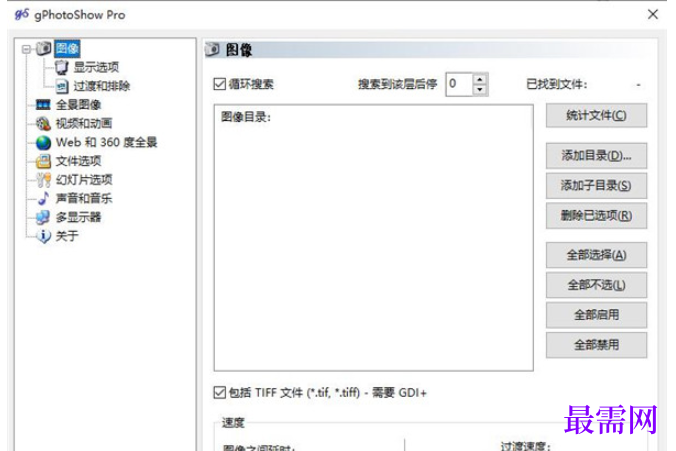Click the 全景图像 panorama icon
The height and width of the screenshot is (451, 676).
click(43, 105)
